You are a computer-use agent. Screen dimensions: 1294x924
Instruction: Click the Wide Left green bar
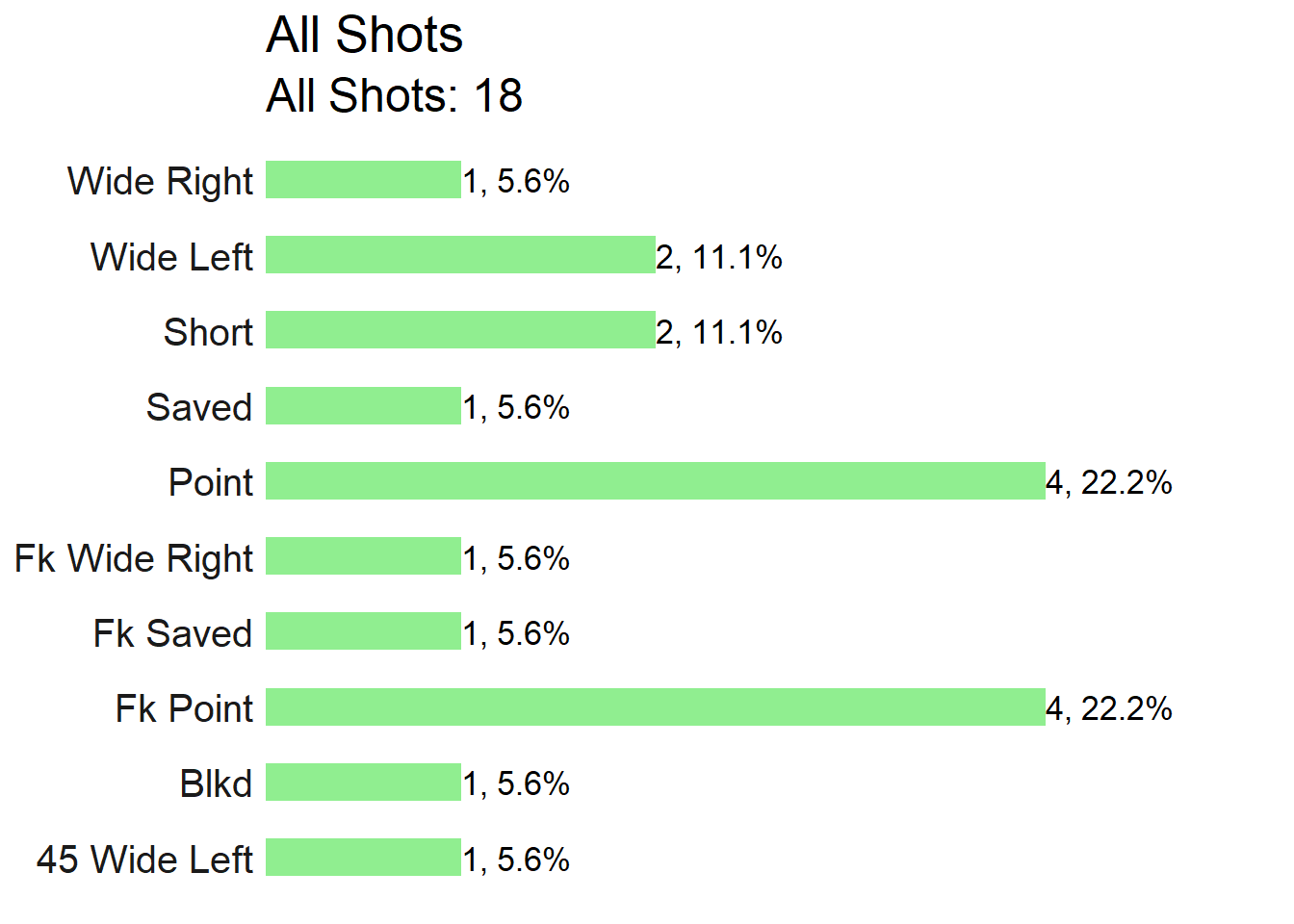pos(460,255)
